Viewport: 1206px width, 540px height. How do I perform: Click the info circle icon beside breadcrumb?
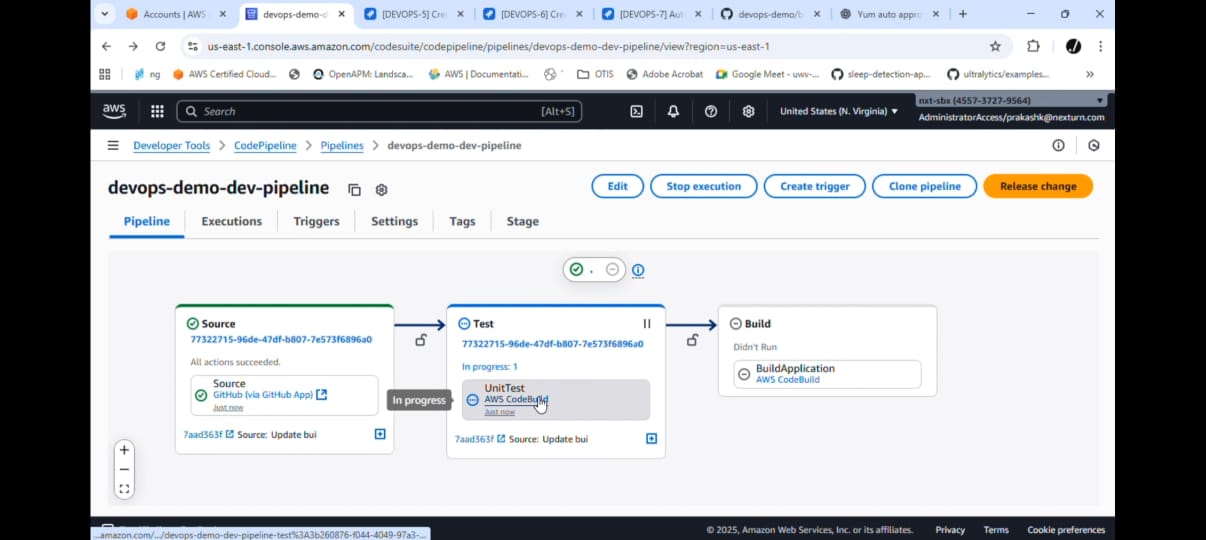(1058, 145)
